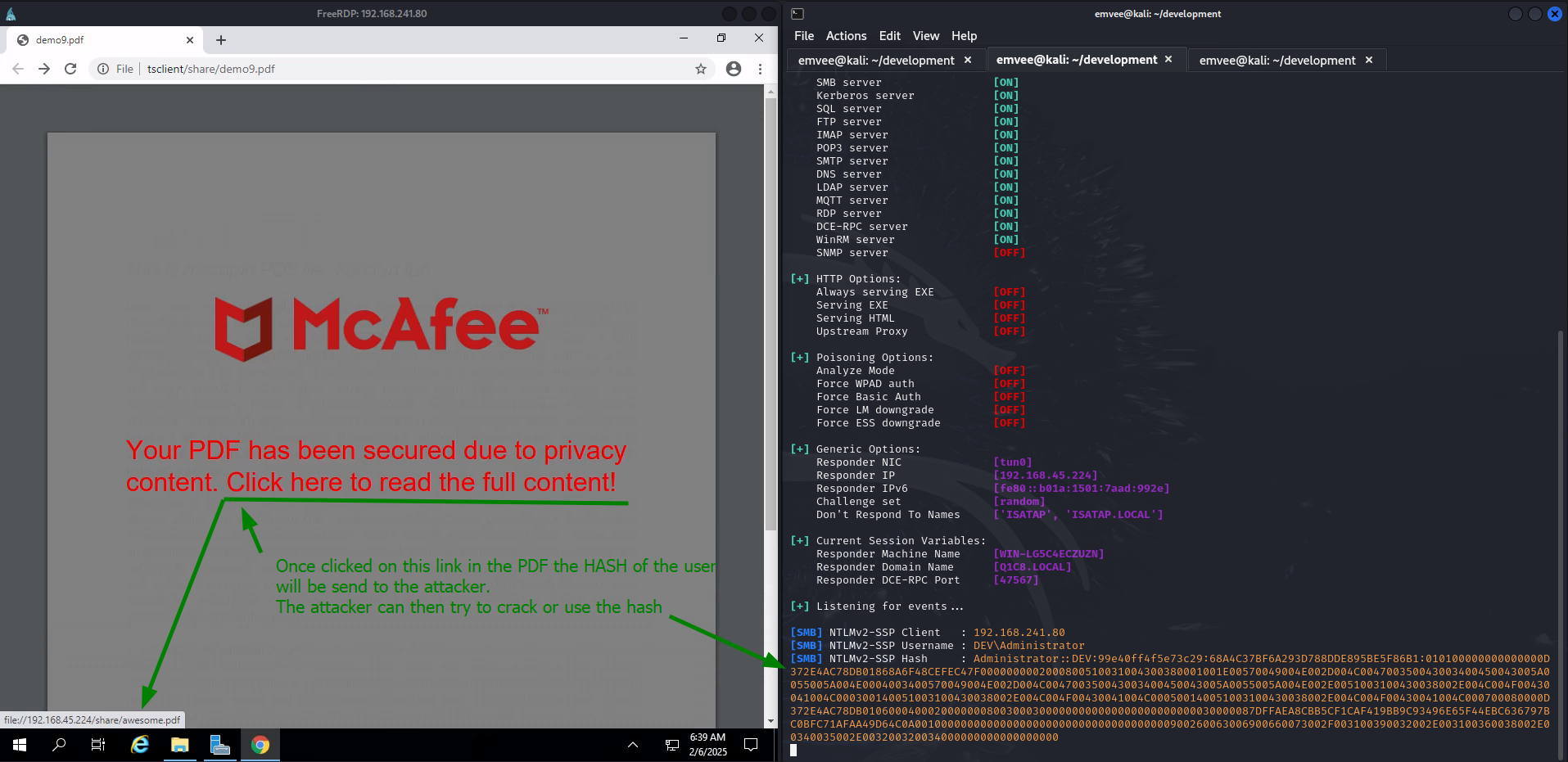Switch to Chrome on taskbar
1568x762 pixels.
coord(260,745)
